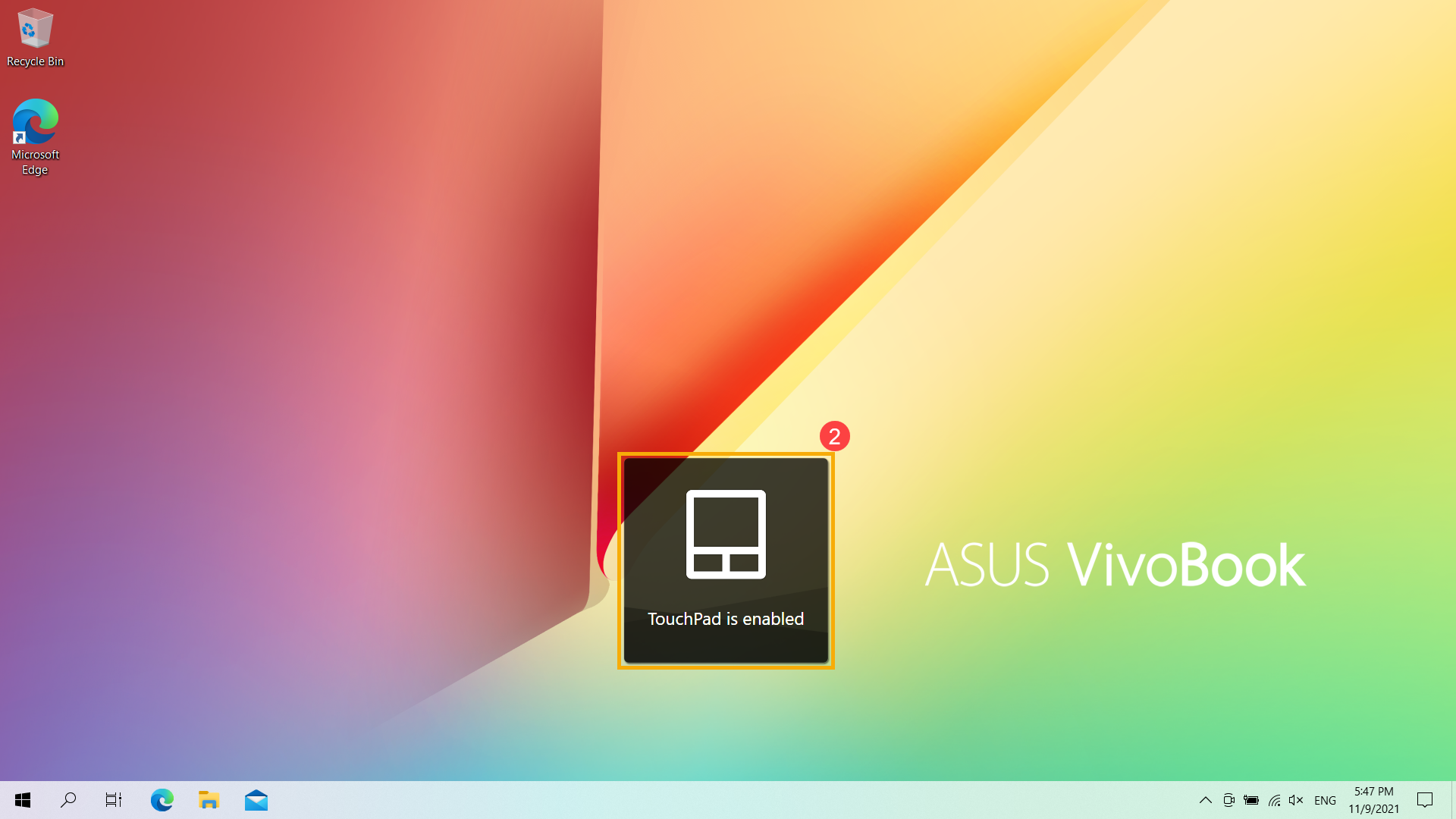Viewport: 1456px width, 819px height.
Task: Toggle TouchPad enabled status
Action: tap(726, 561)
